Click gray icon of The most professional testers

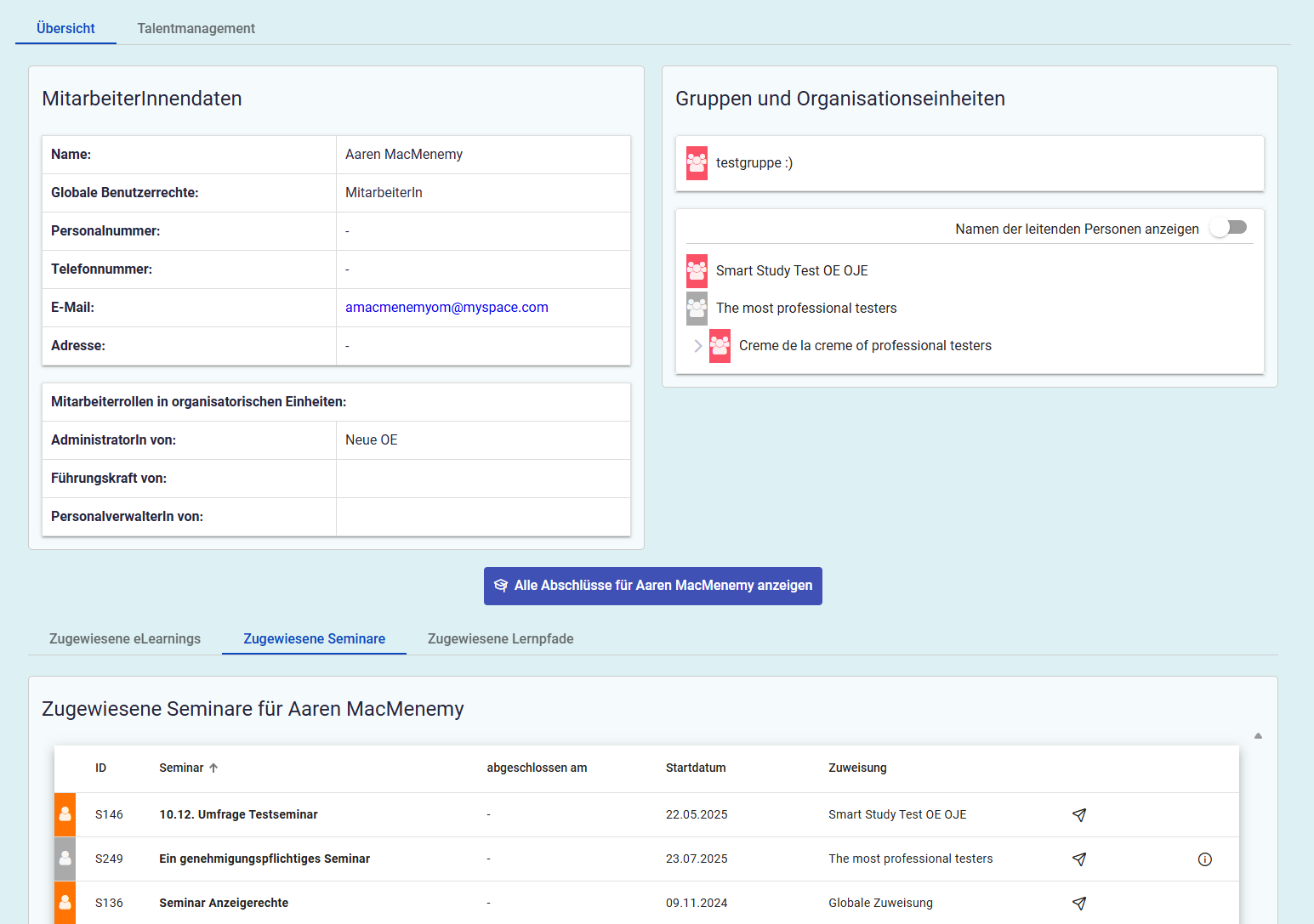697,309
